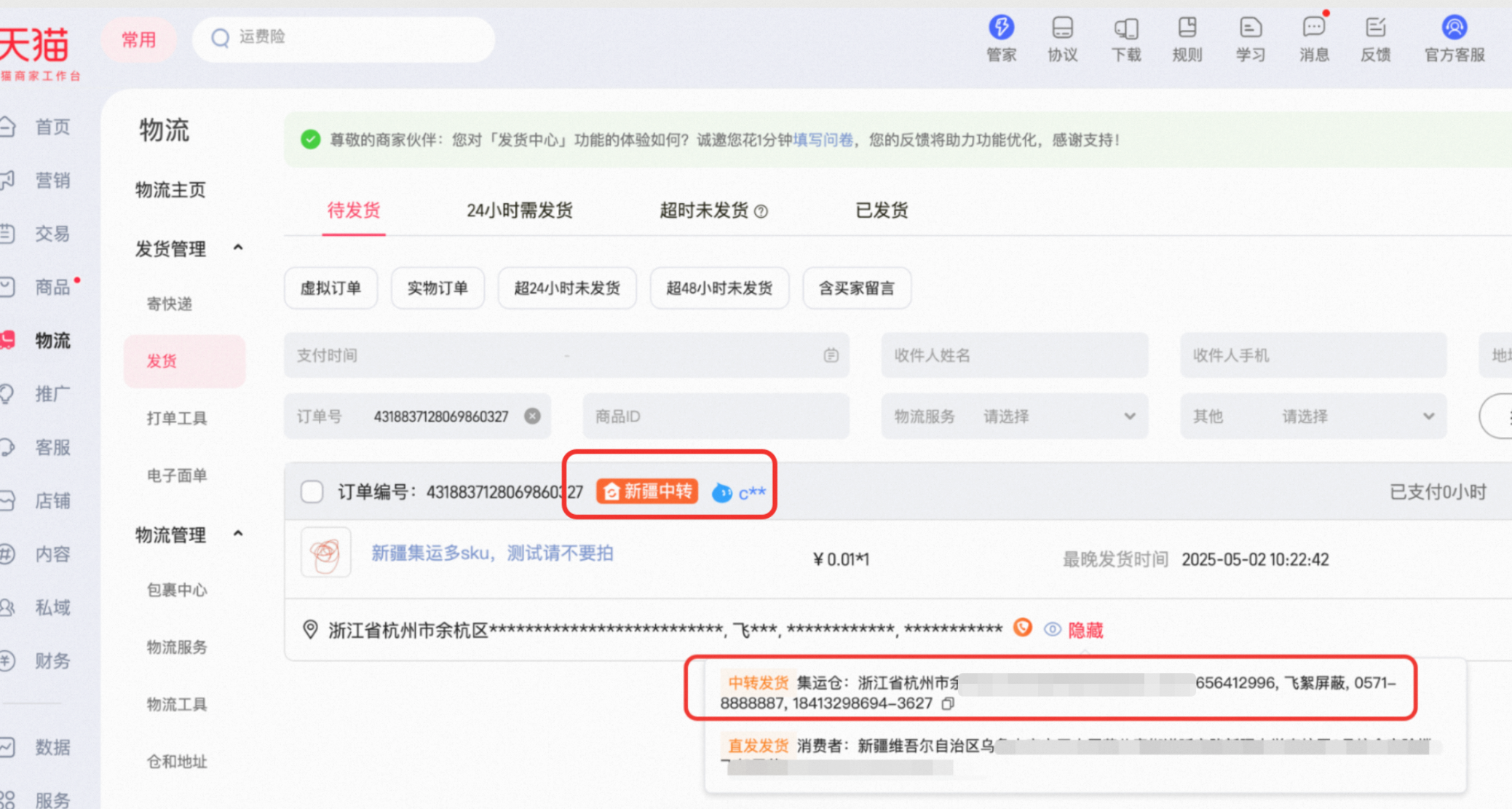Click the 商品ID input field
1512x809 pixels.
(x=716, y=417)
